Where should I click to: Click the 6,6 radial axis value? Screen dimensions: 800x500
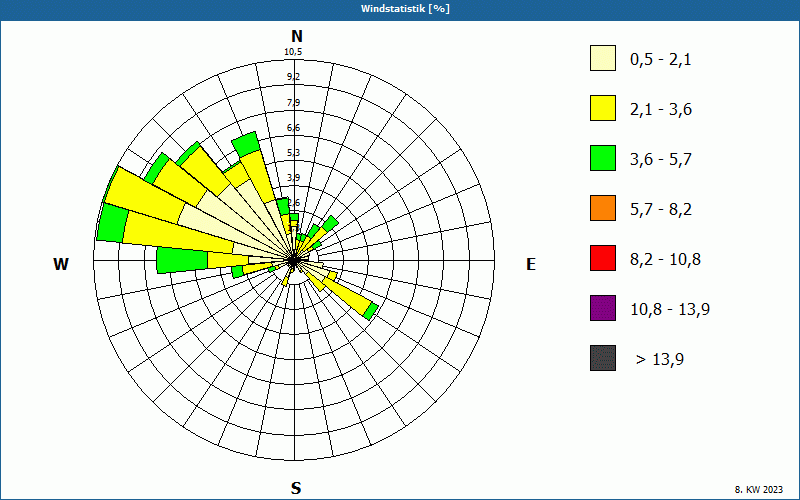[x=293, y=128]
